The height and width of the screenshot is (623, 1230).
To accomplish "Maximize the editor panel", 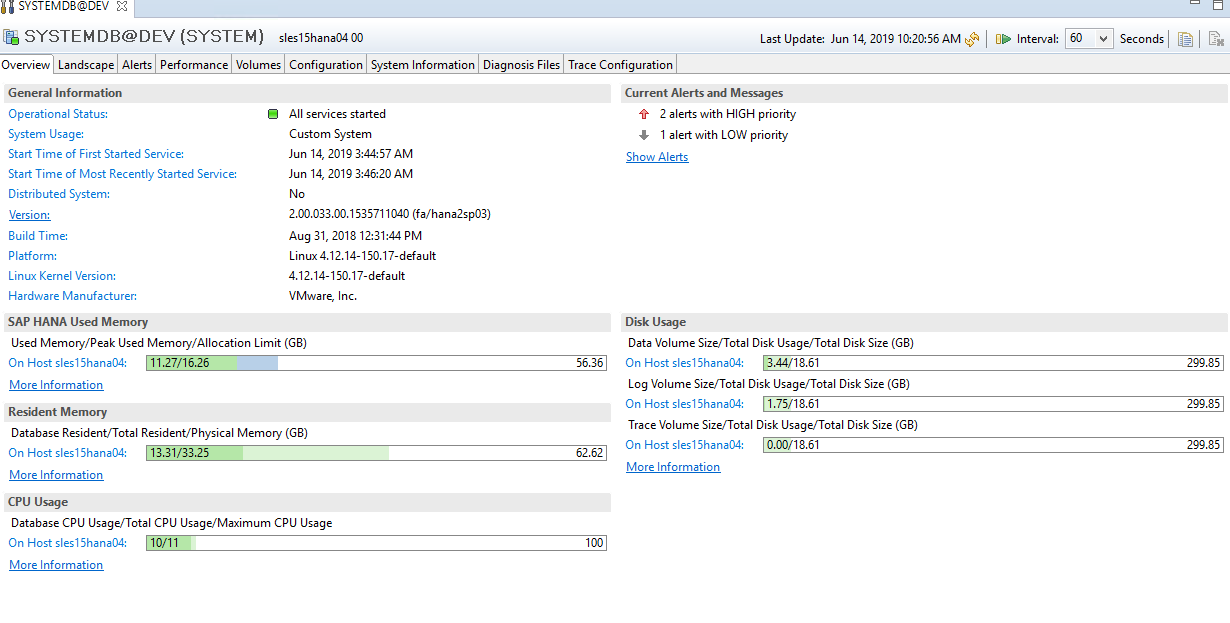I will click(1220, 6).
